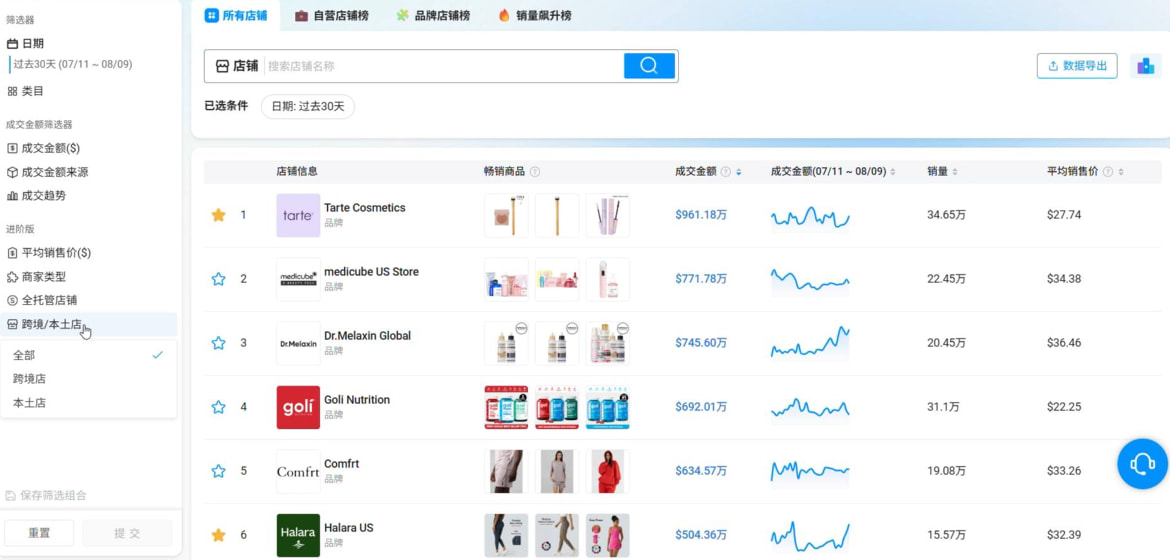Click the Goli Nutrition red logo
The height and width of the screenshot is (560, 1170).
(x=298, y=408)
